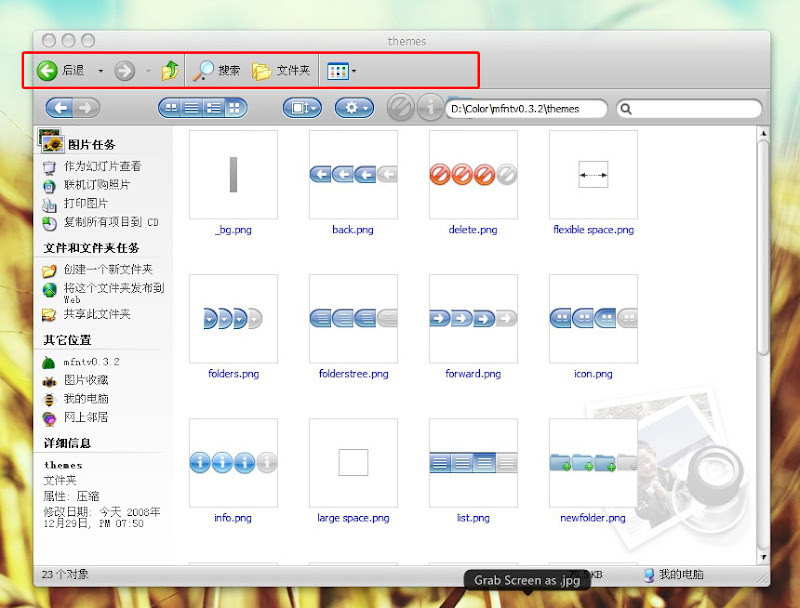
Task: Click the green 后退 back button
Action: click(x=60, y=70)
